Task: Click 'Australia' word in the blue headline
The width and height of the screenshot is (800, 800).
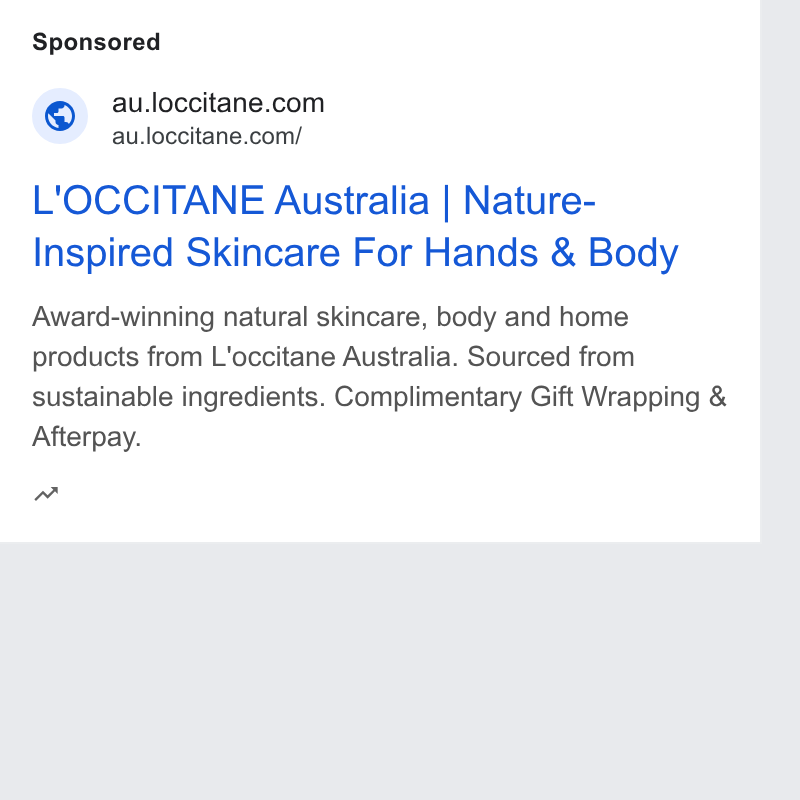Action: (x=352, y=200)
